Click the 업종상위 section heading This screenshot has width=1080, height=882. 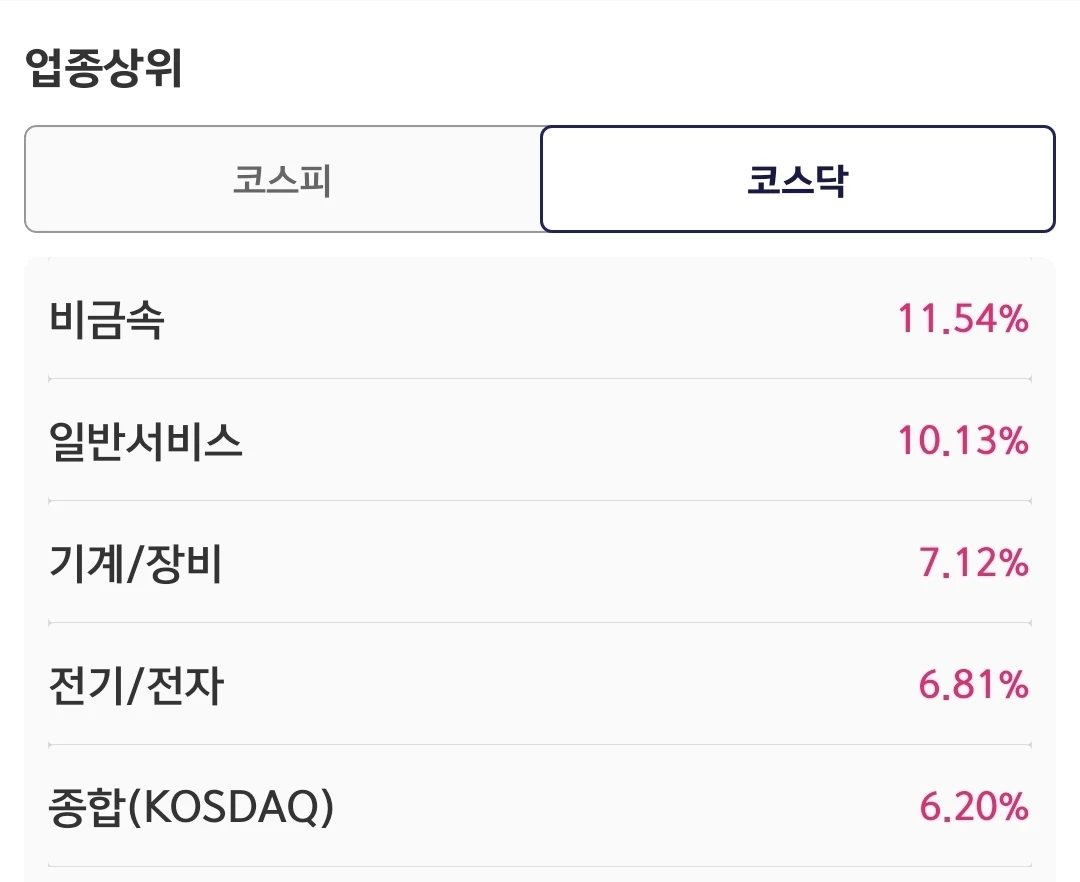[x=103, y=67]
